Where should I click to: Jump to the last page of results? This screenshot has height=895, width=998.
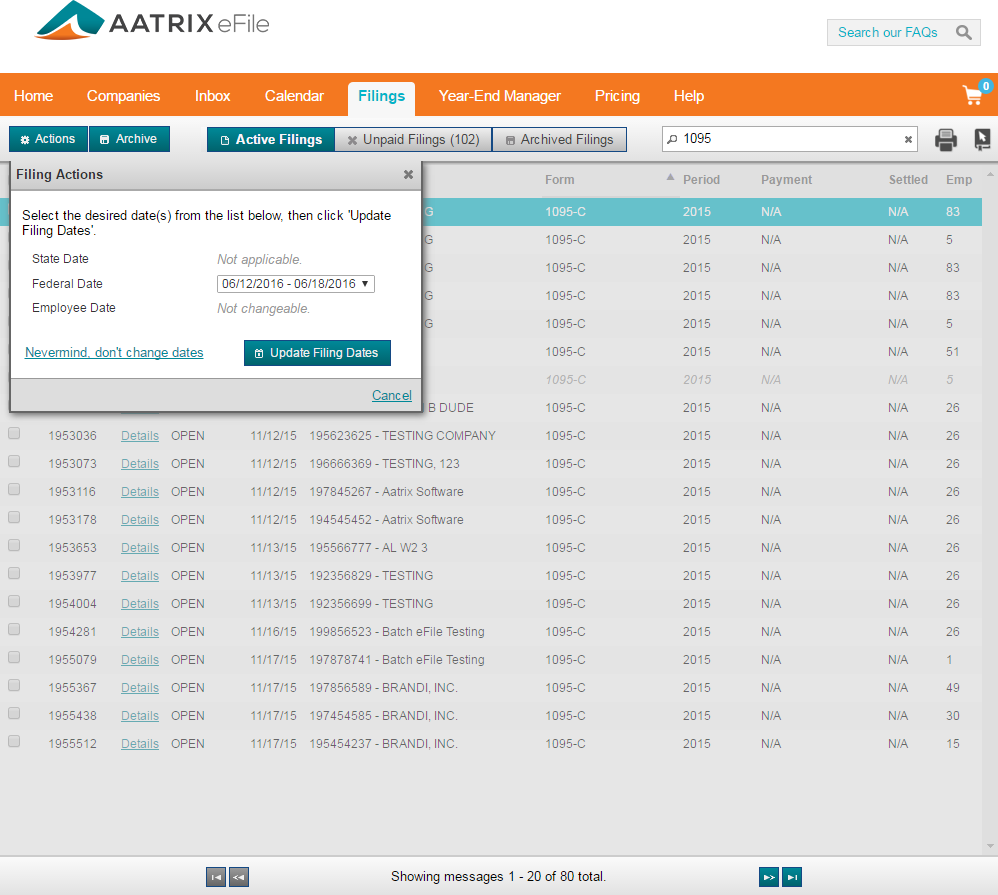[x=792, y=877]
